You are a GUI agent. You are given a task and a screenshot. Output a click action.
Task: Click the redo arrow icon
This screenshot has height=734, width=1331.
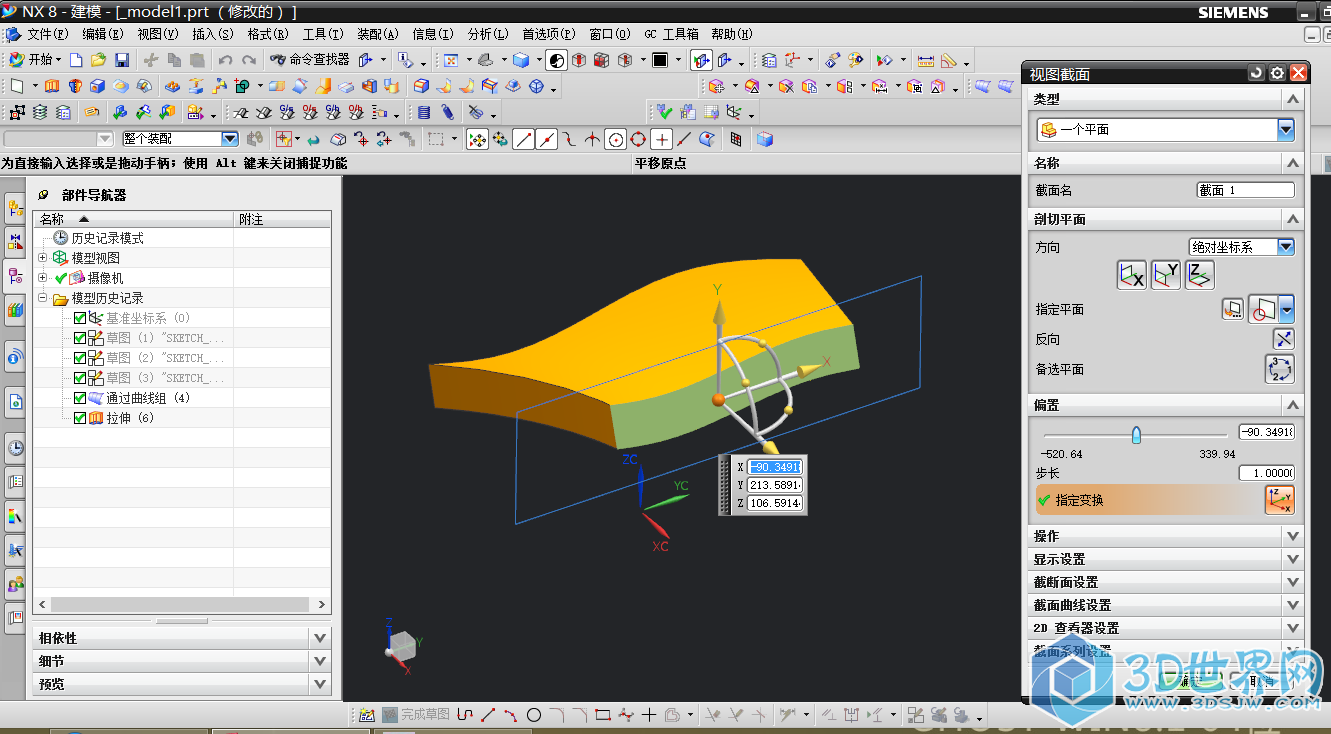[x=249, y=60]
